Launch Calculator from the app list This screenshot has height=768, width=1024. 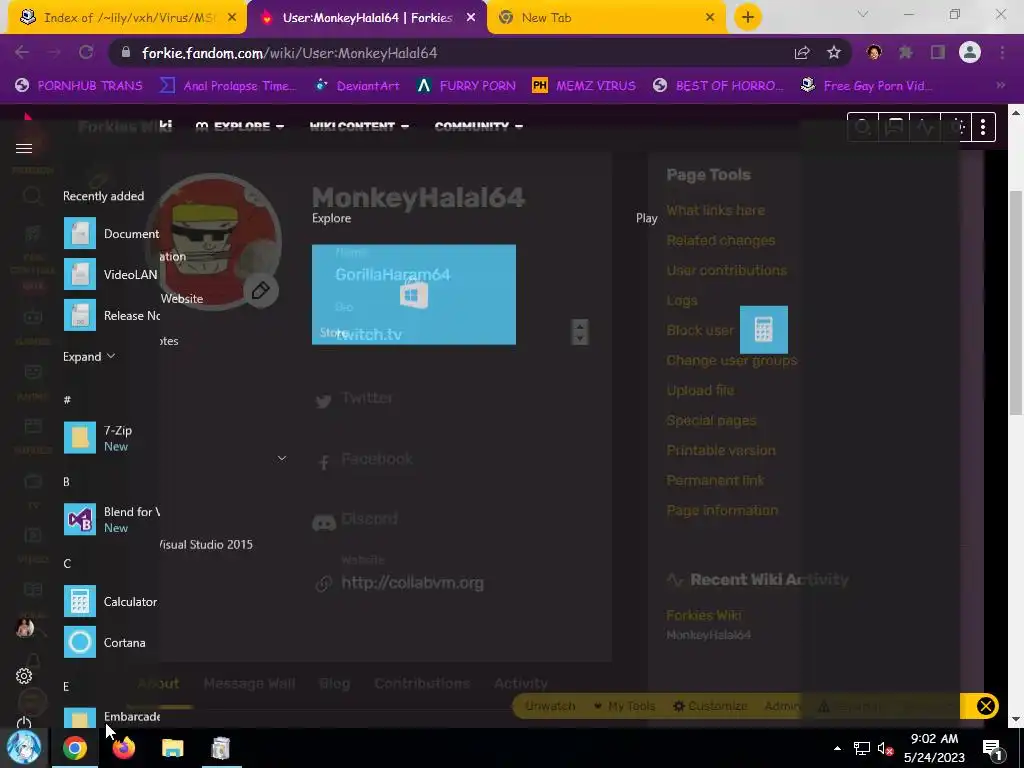(x=111, y=601)
